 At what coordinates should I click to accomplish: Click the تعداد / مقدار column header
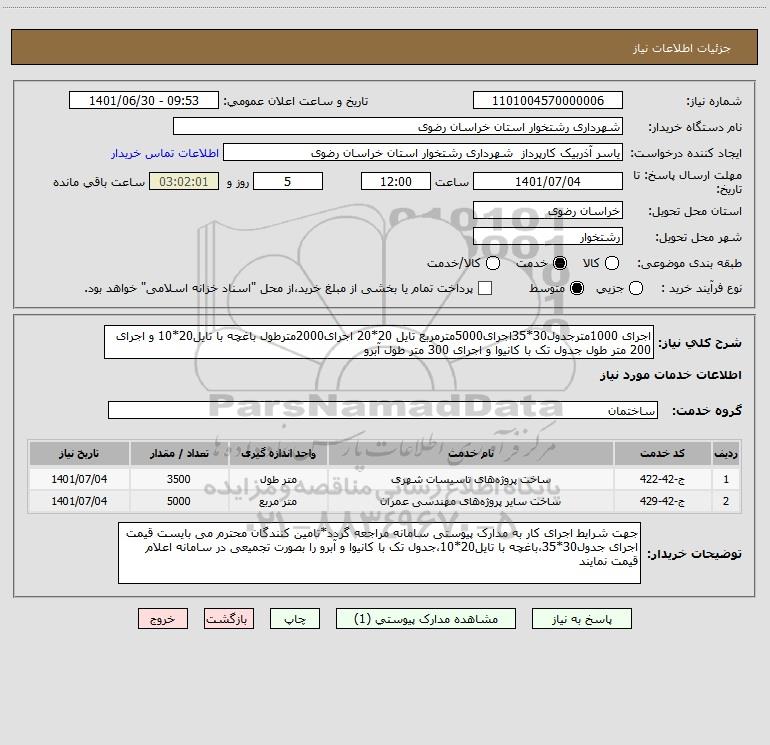click(x=179, y=453)
